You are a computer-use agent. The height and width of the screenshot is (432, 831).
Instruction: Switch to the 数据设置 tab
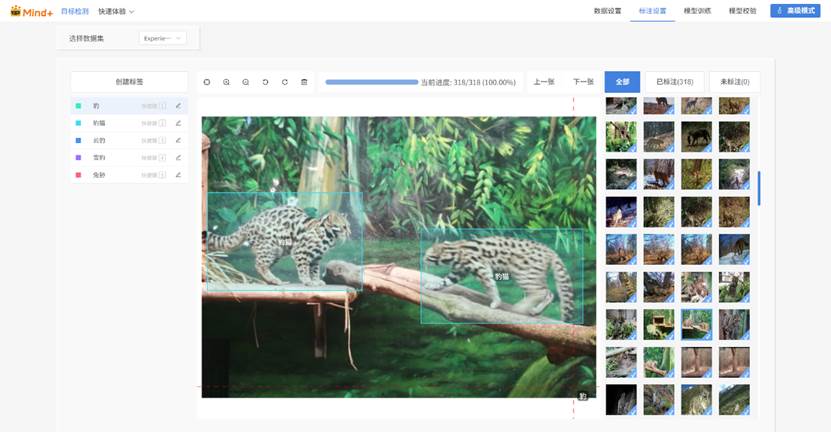(x=607, y=11)
